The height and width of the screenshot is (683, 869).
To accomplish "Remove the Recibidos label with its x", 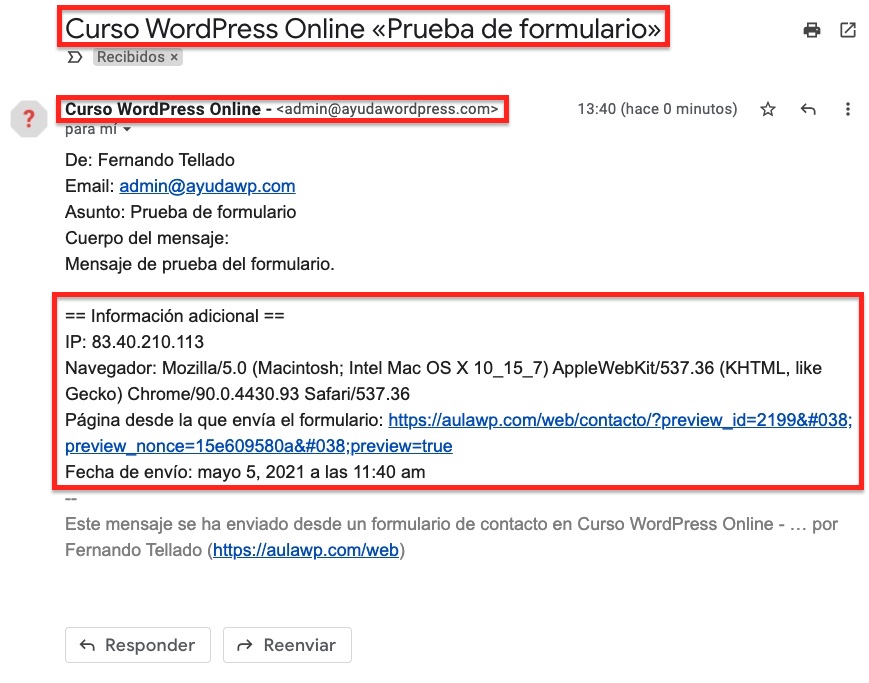I will coord(174,57).
